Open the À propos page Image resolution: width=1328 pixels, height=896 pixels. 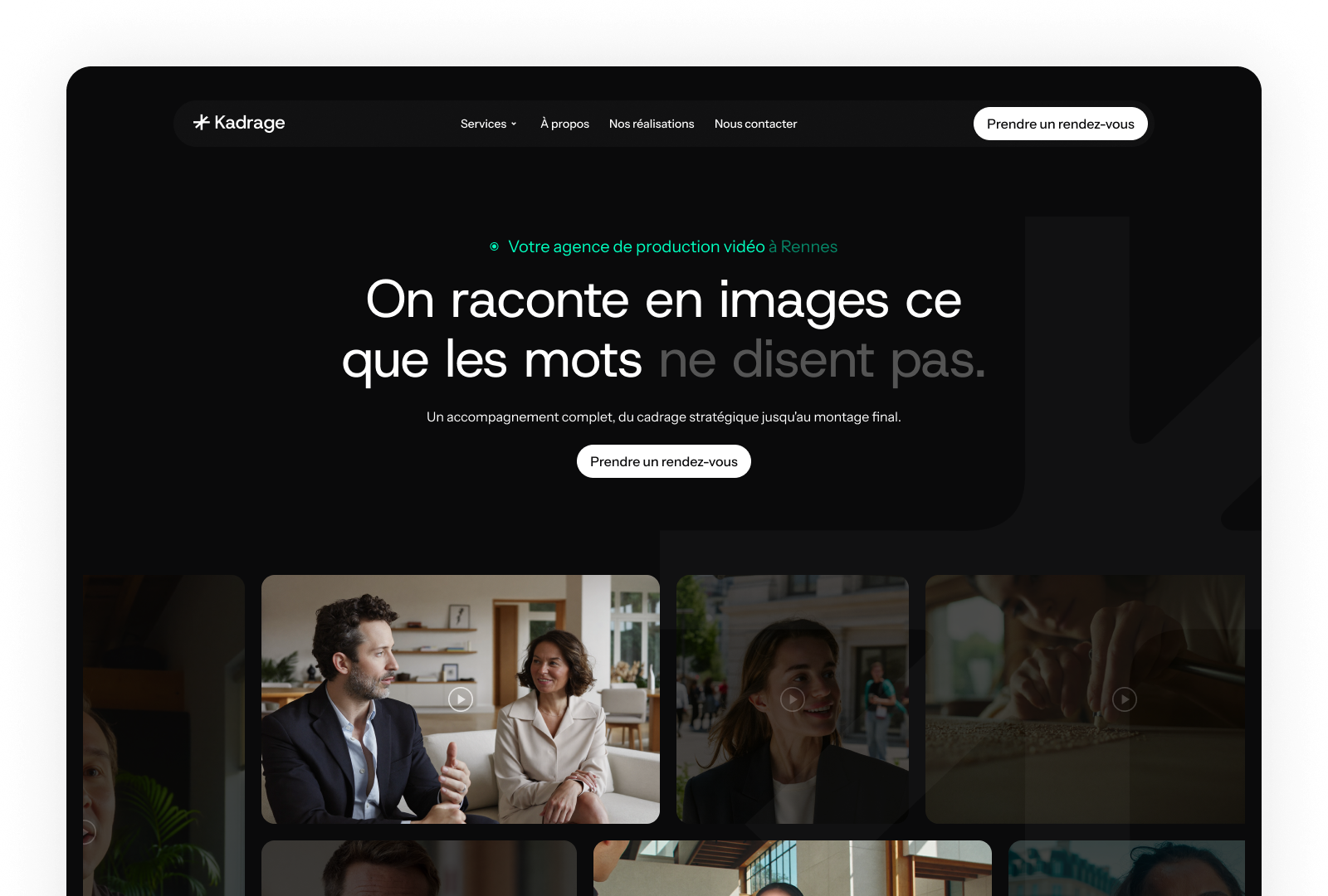(x=564, y=124)
